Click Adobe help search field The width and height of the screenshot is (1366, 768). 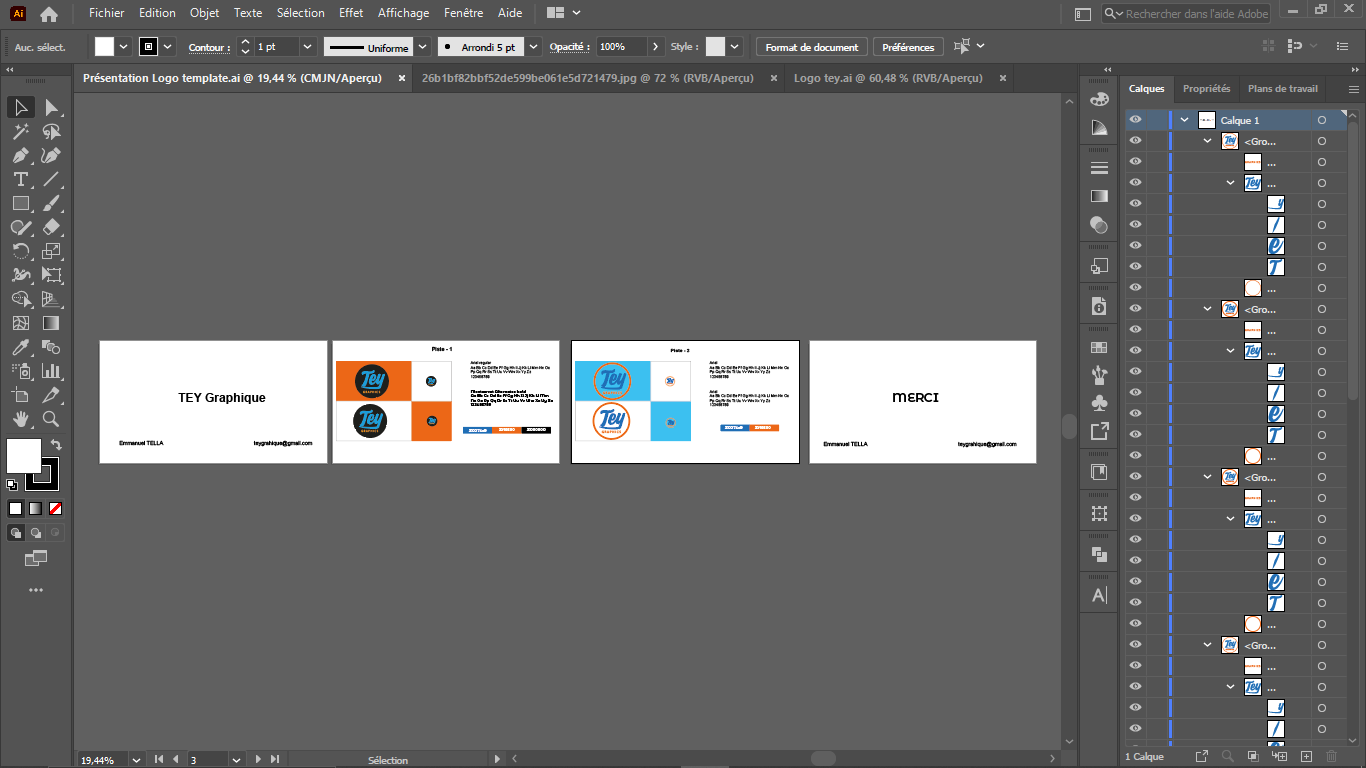click(1186, 14)
